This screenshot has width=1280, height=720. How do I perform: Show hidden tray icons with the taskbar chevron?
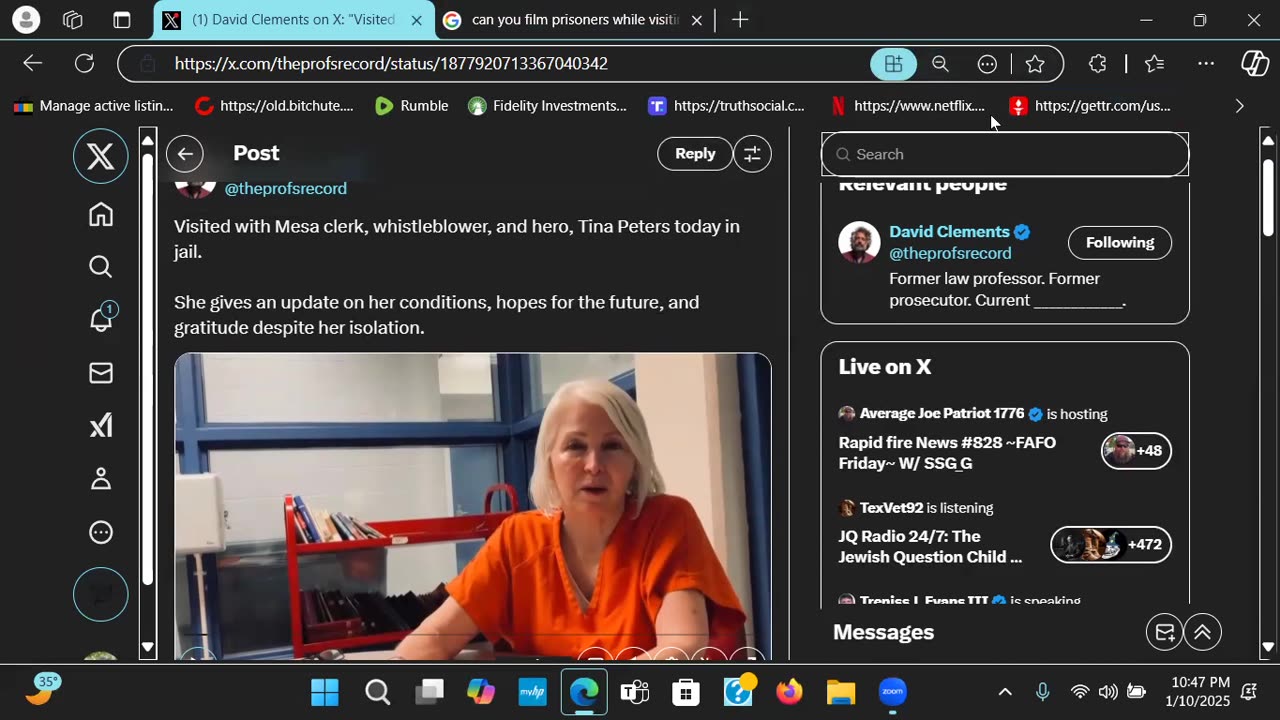point(1005,692)
